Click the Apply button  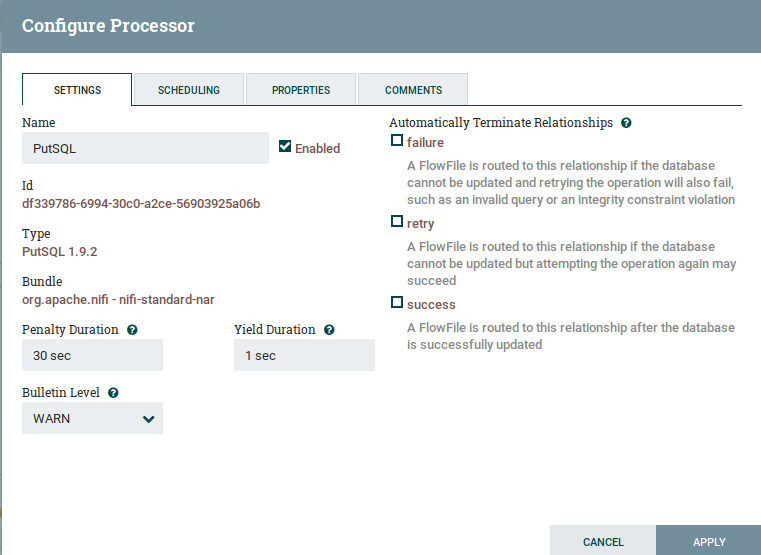pyautogui.click(x=709, y=541)
